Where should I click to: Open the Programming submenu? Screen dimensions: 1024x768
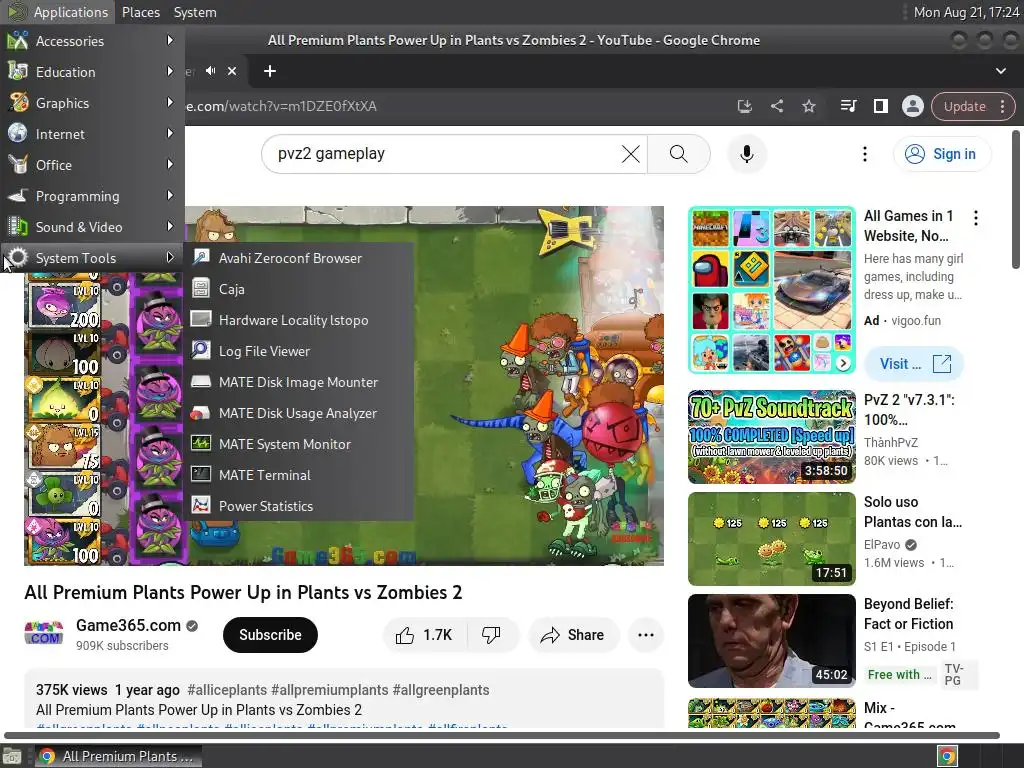92,196
